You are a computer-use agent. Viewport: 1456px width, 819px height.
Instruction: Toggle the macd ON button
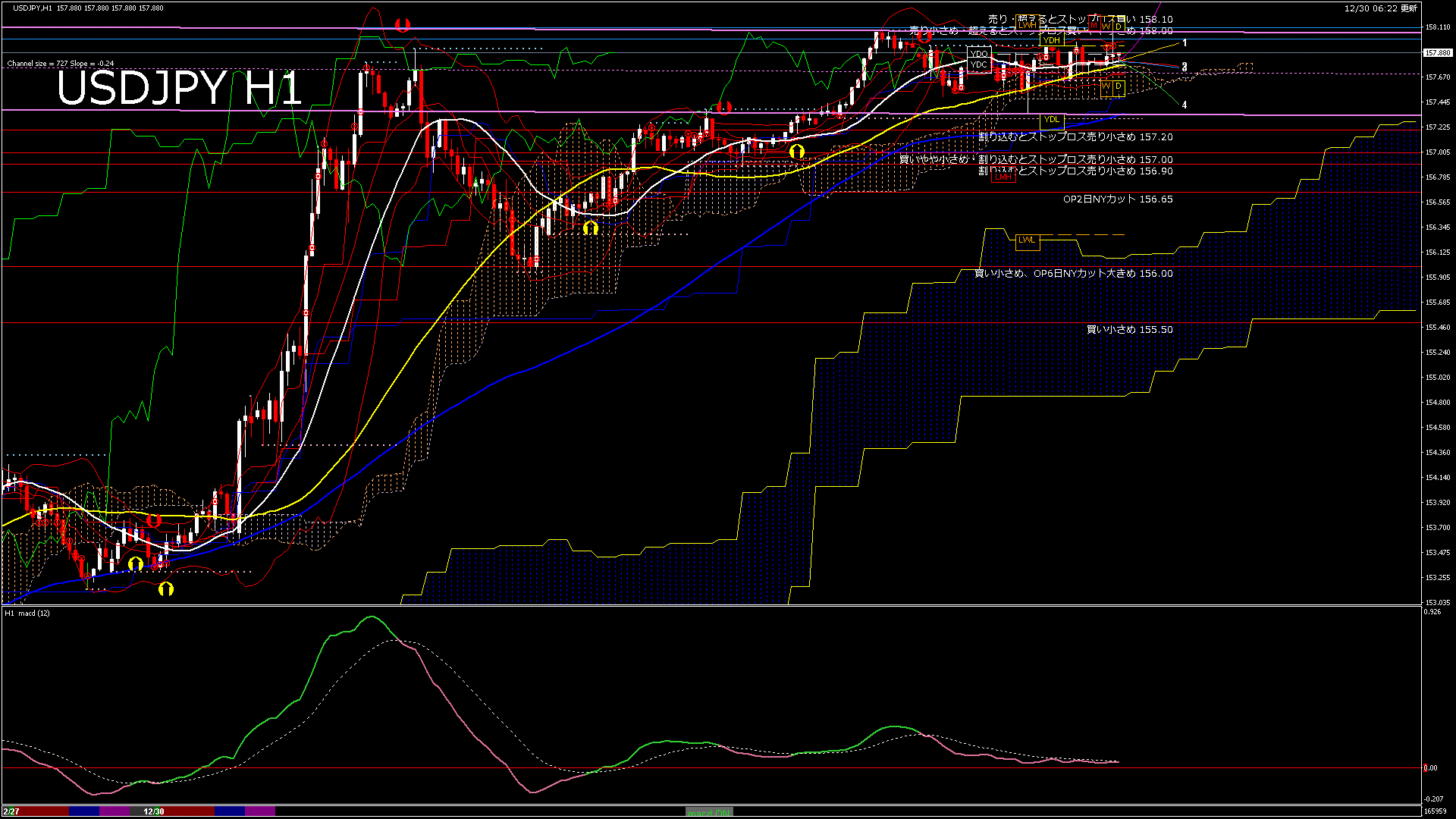point(709,811)
